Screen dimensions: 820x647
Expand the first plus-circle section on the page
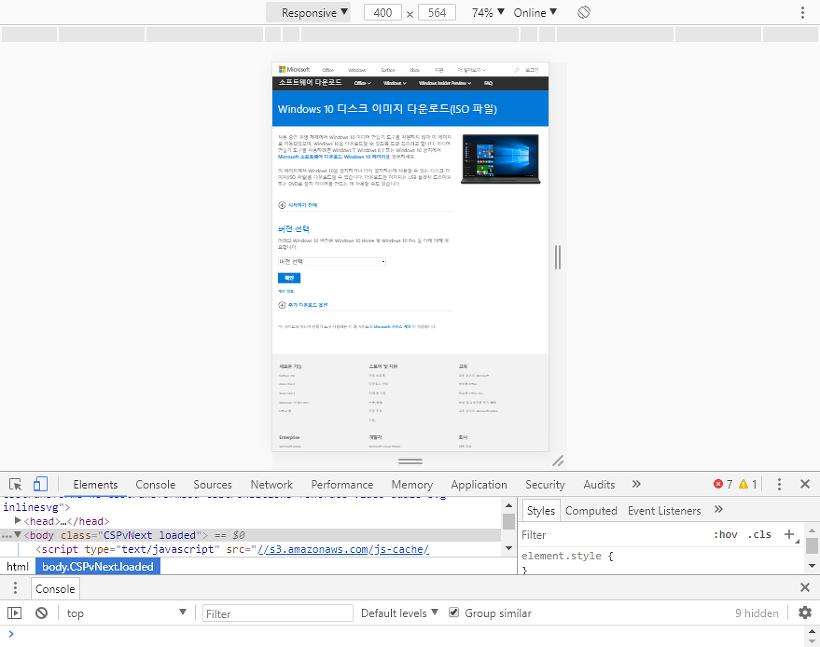282,205
